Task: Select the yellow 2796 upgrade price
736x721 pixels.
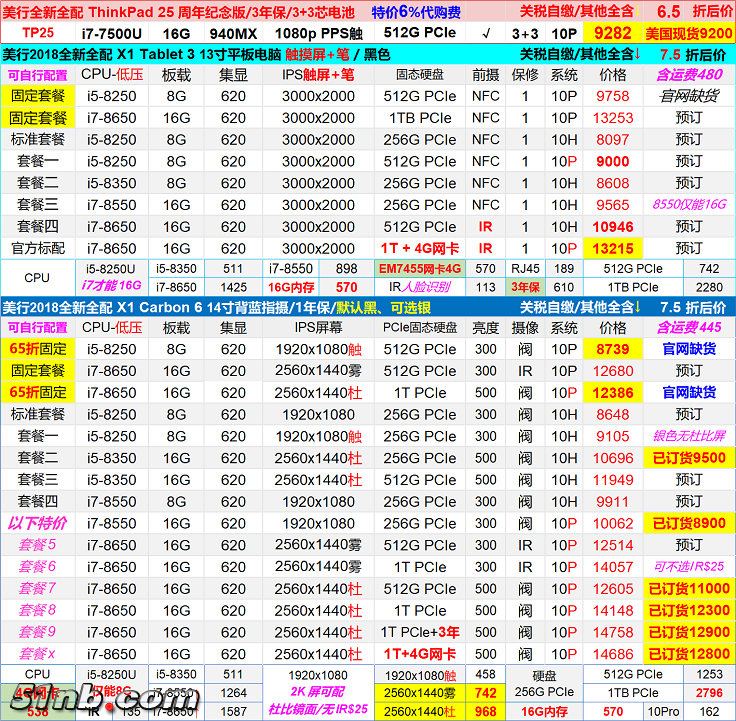Action: pos(708,693)
